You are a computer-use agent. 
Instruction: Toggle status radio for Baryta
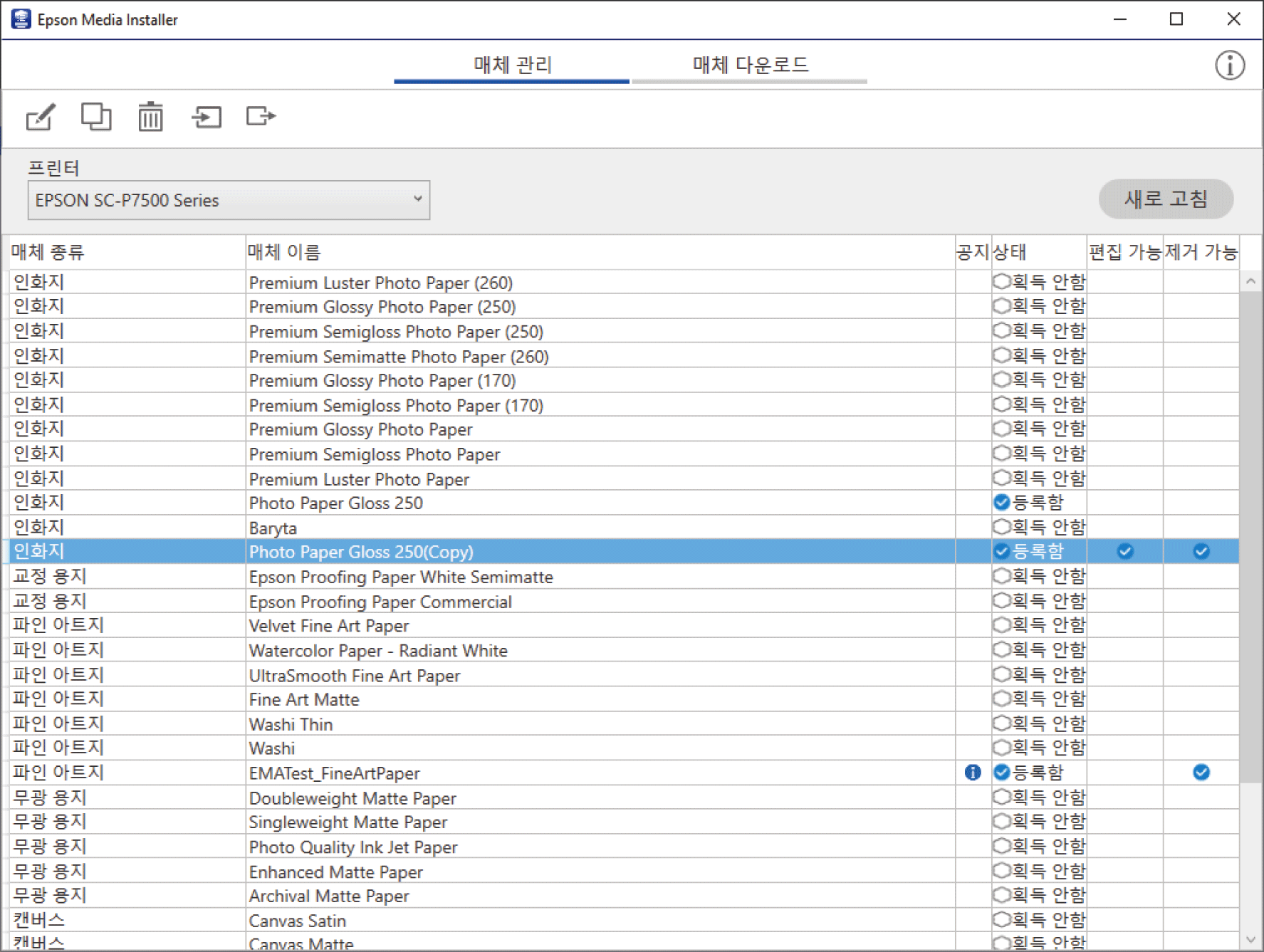(x=1001, y=527)
